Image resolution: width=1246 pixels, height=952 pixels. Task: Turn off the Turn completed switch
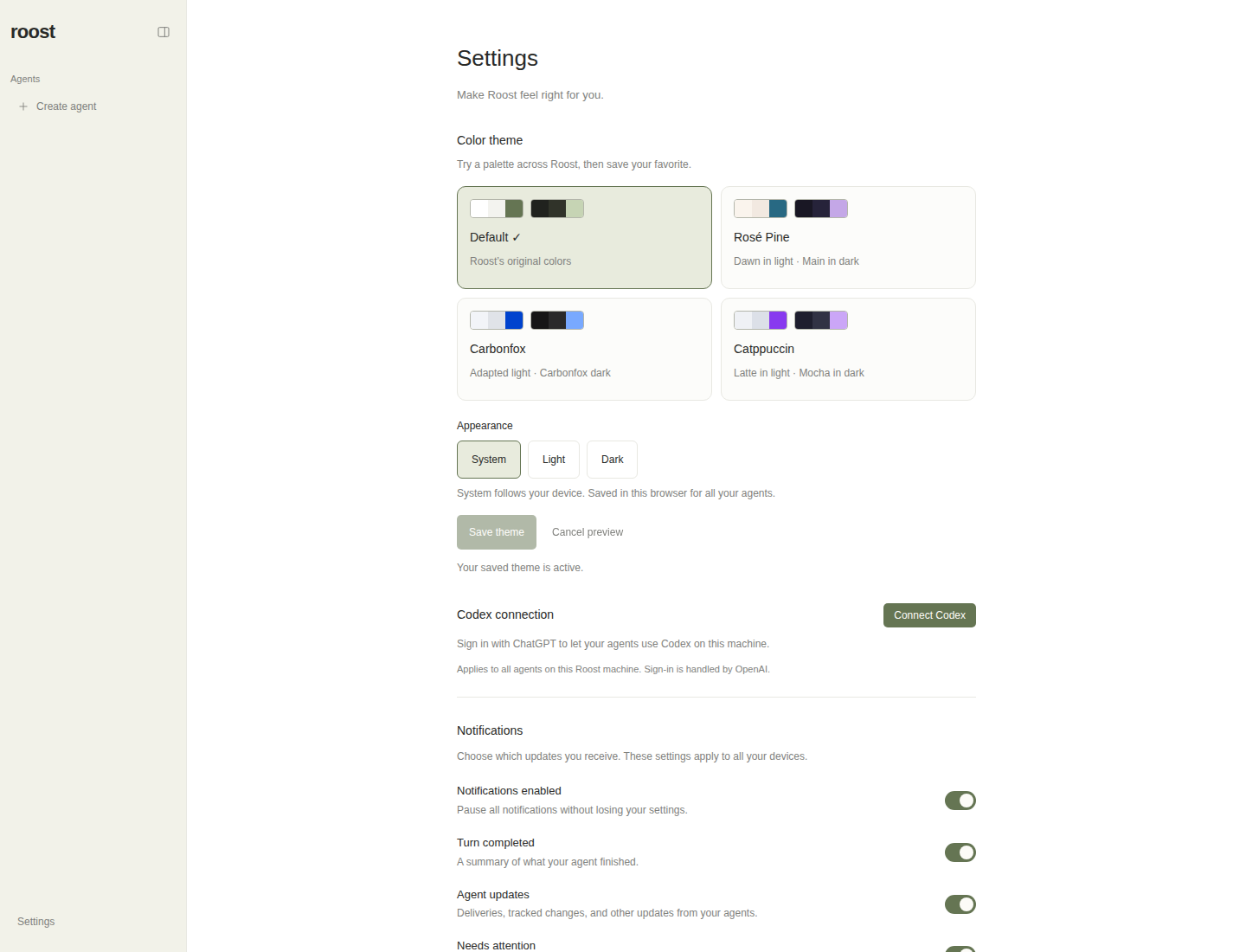[x=960, y=852]
